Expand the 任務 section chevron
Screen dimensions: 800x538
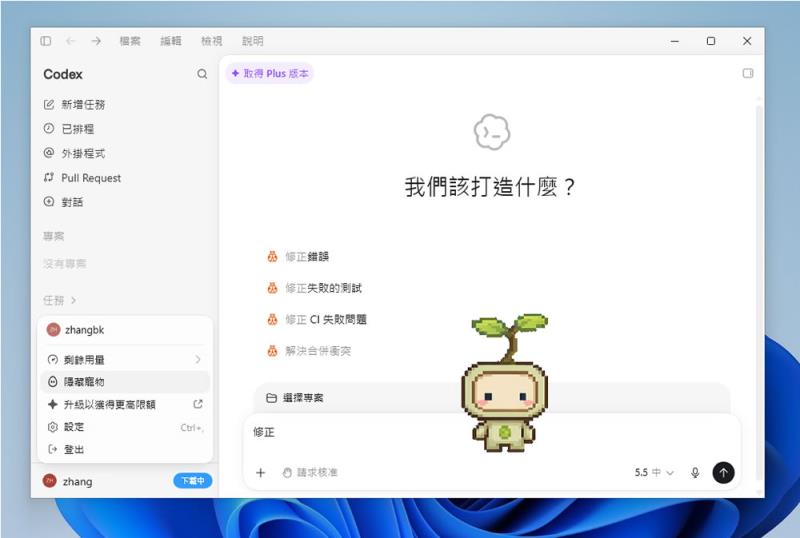[x=74, y=301]
